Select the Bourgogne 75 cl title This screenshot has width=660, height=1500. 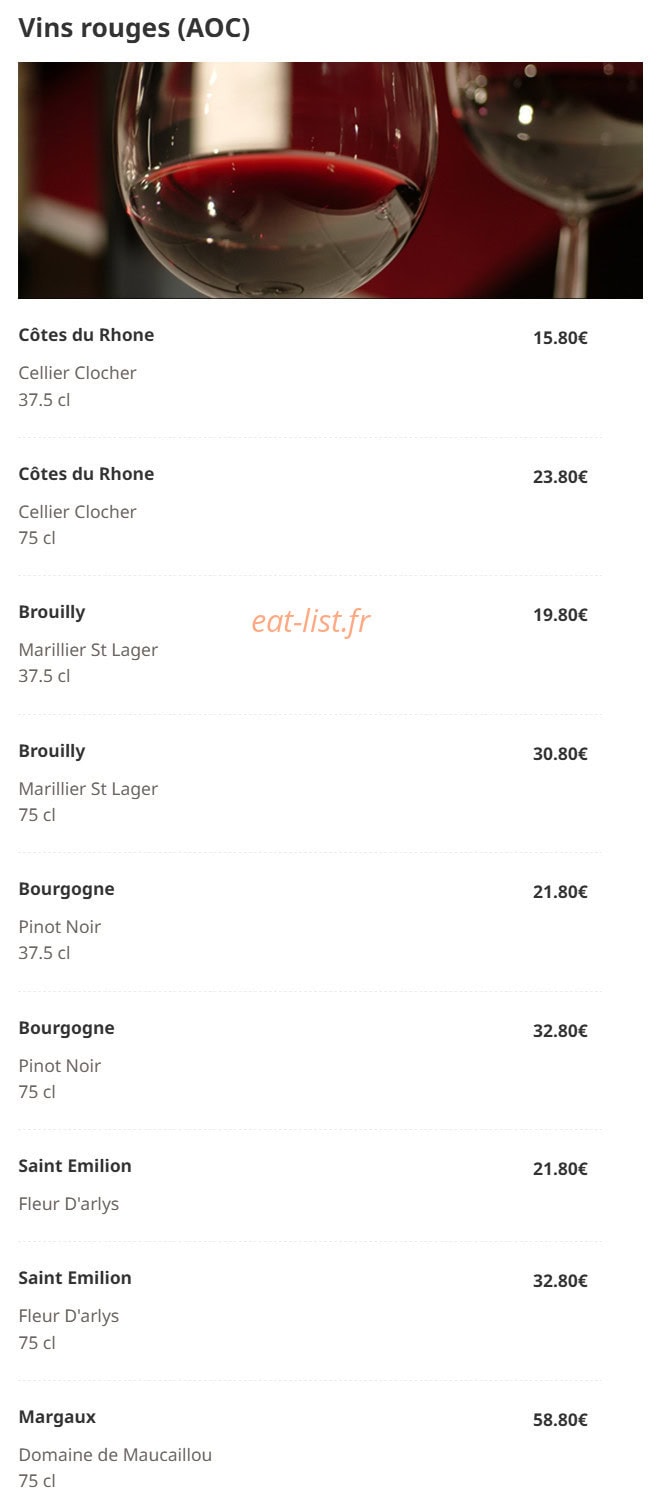click(x=66, y=1028)
